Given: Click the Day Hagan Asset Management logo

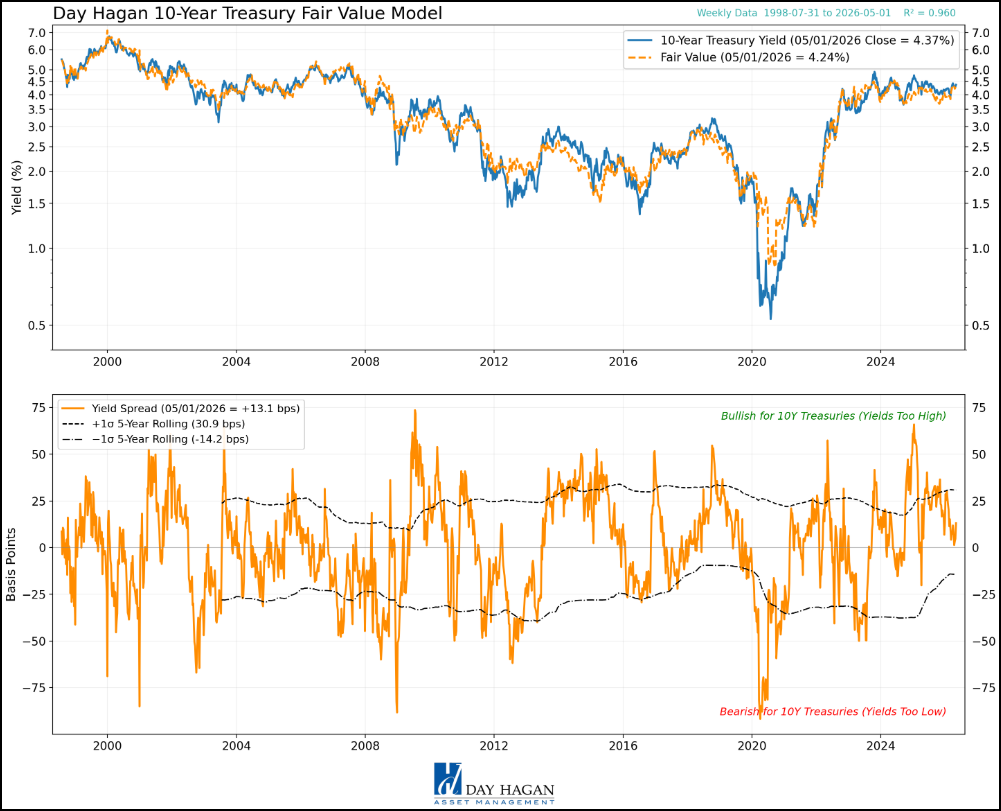Looking at the screenshot, I should 494,784.
